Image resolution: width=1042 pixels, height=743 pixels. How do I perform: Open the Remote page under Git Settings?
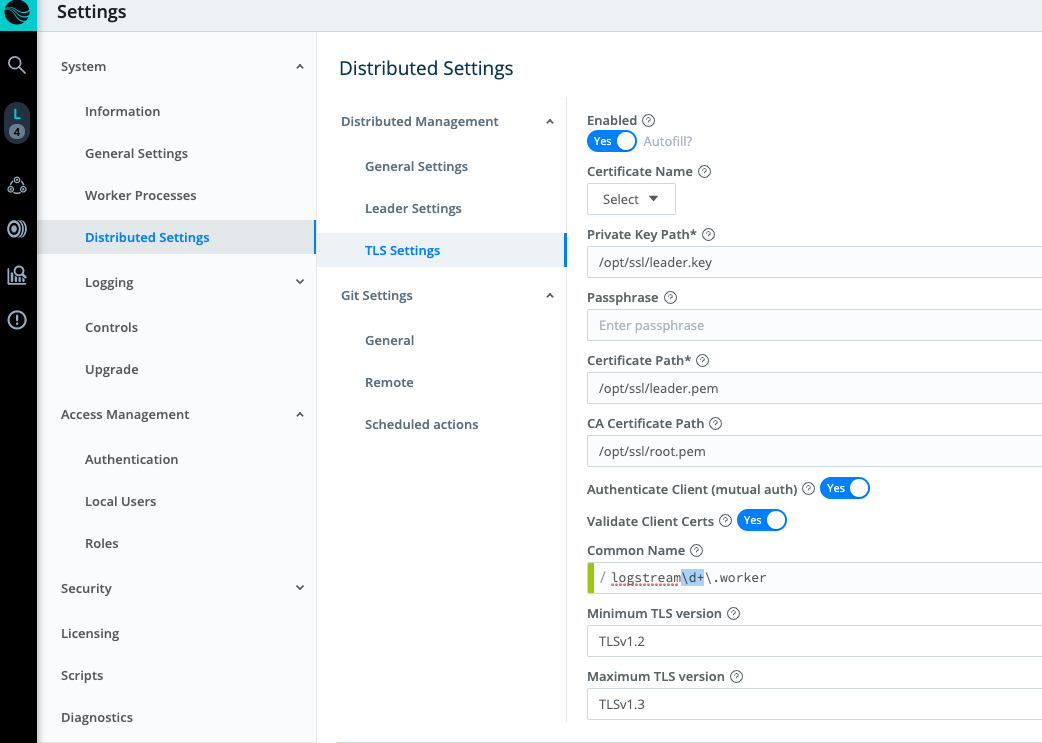tap(389, 382)
